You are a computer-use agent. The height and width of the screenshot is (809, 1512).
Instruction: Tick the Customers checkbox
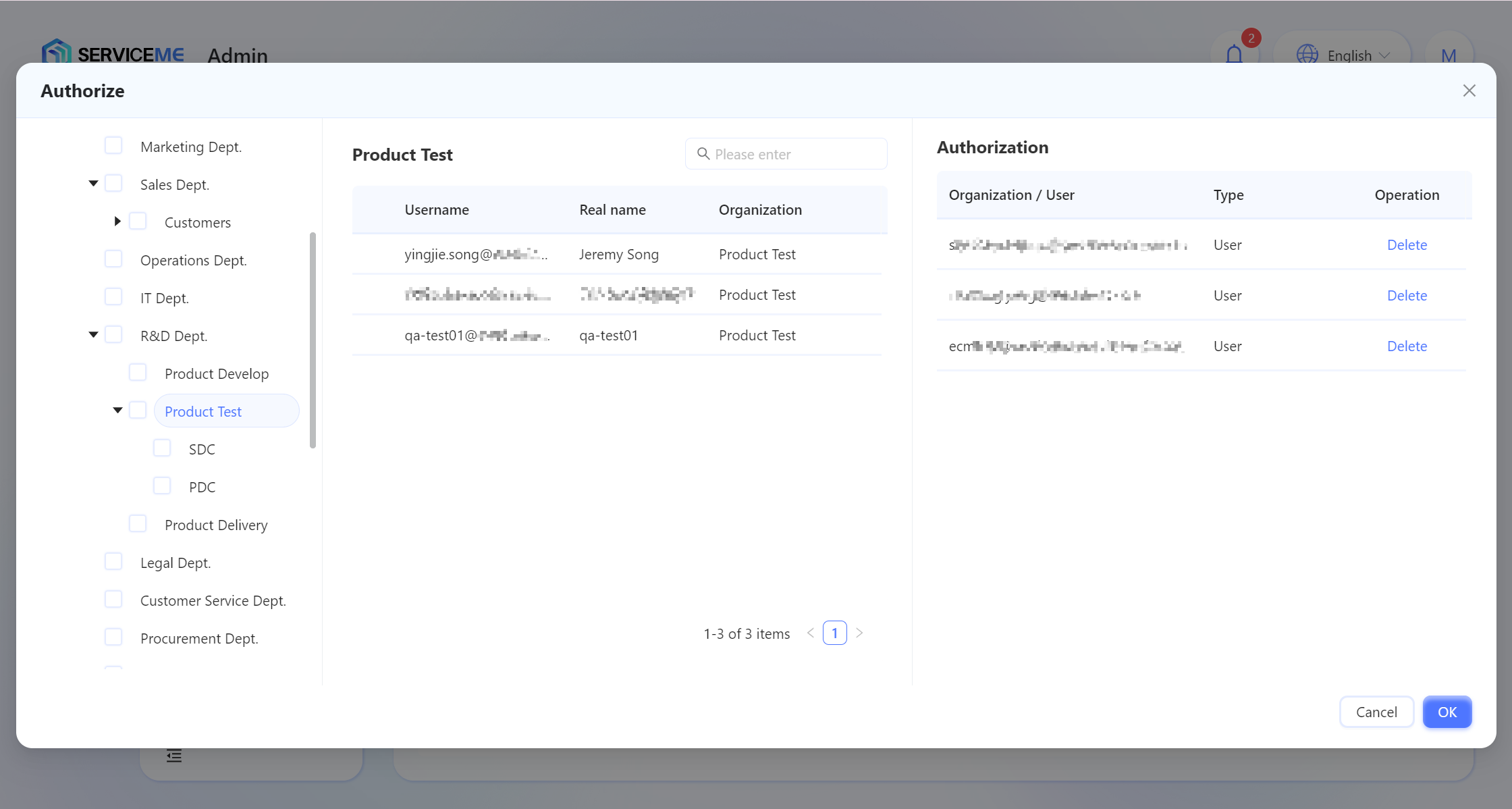tap(138, 221)
